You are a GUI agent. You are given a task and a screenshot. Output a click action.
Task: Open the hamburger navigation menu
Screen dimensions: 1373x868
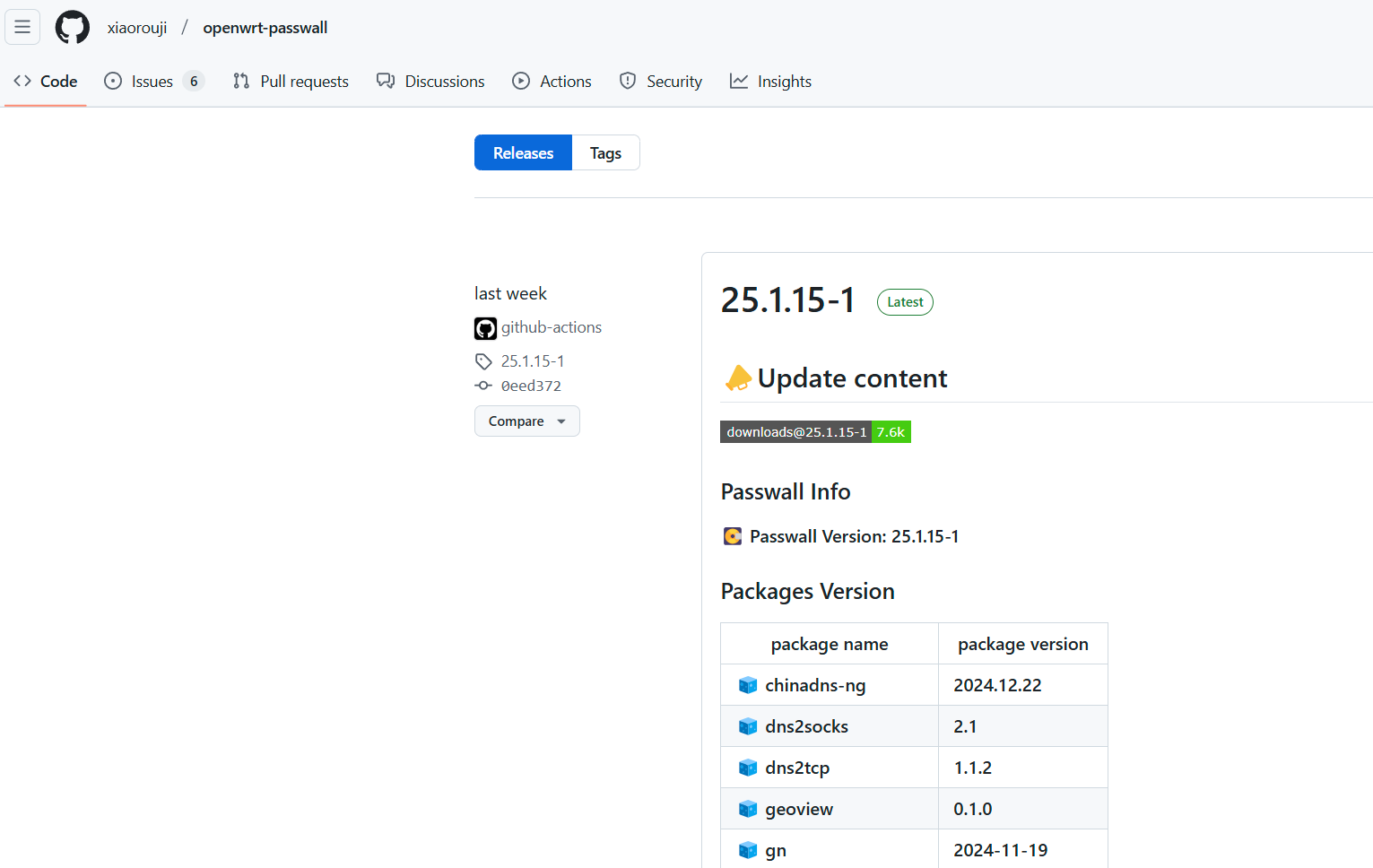point(22,27)
